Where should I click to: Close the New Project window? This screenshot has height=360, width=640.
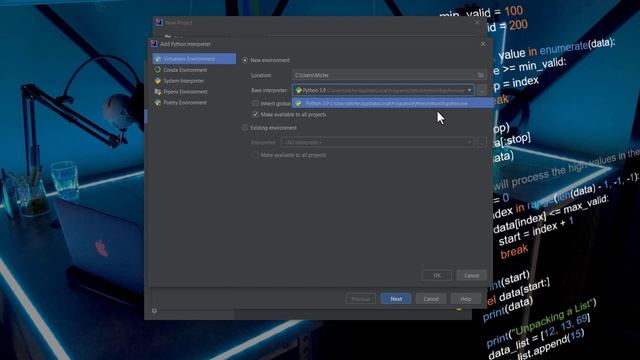click(x=477, y=22)
